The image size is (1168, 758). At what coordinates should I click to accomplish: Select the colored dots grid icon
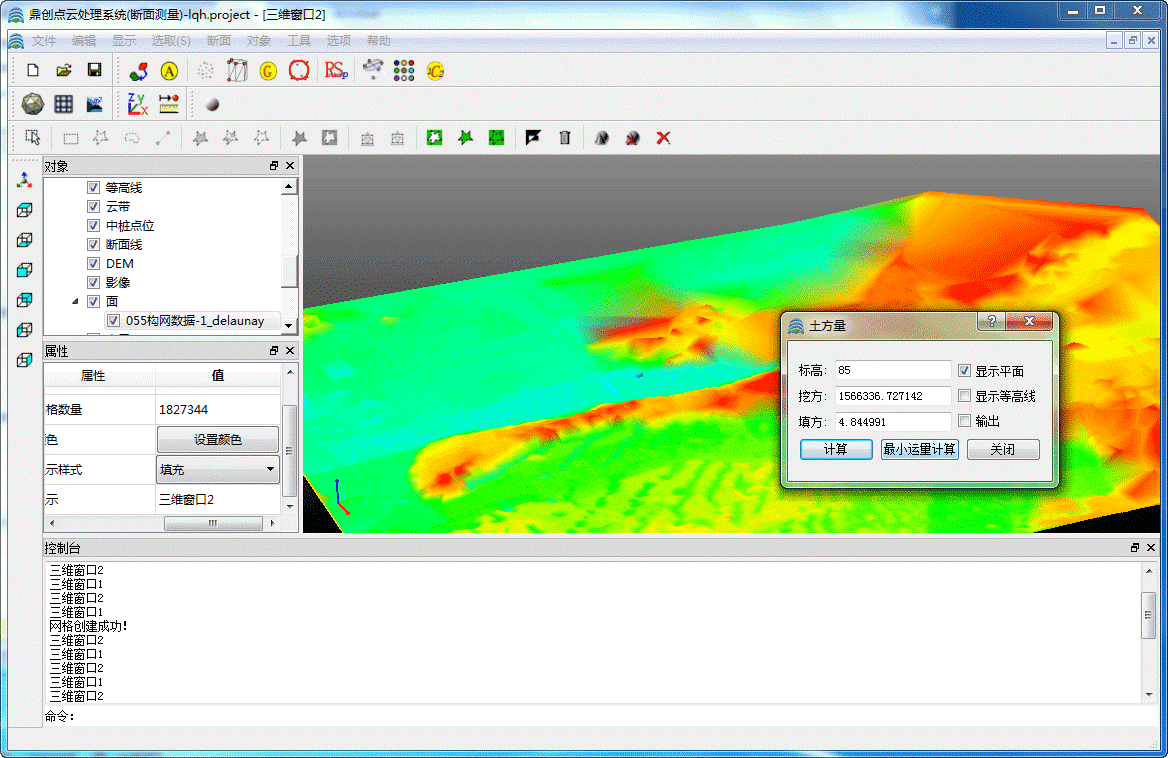click(x=404, y=70)
